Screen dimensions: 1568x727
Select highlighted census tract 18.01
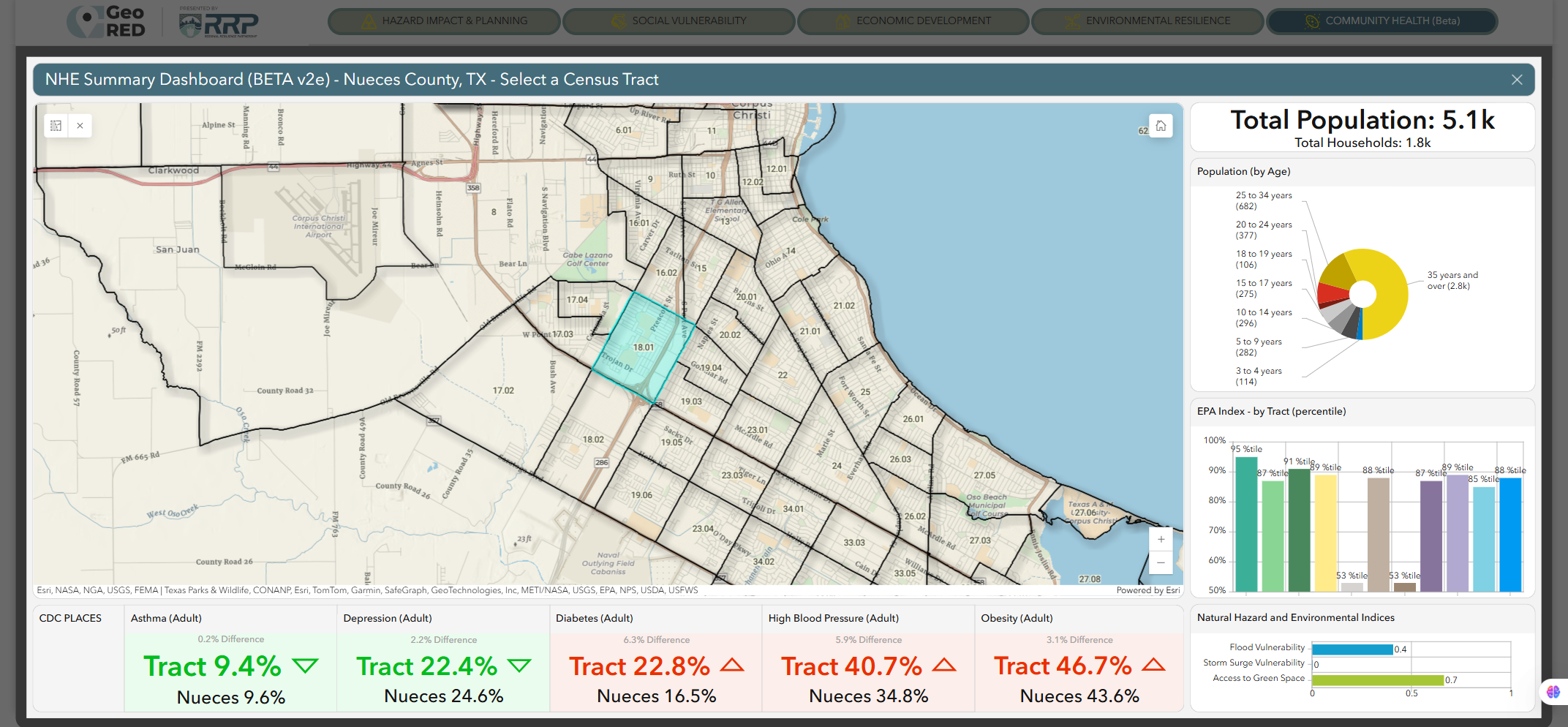coord(644,347)
